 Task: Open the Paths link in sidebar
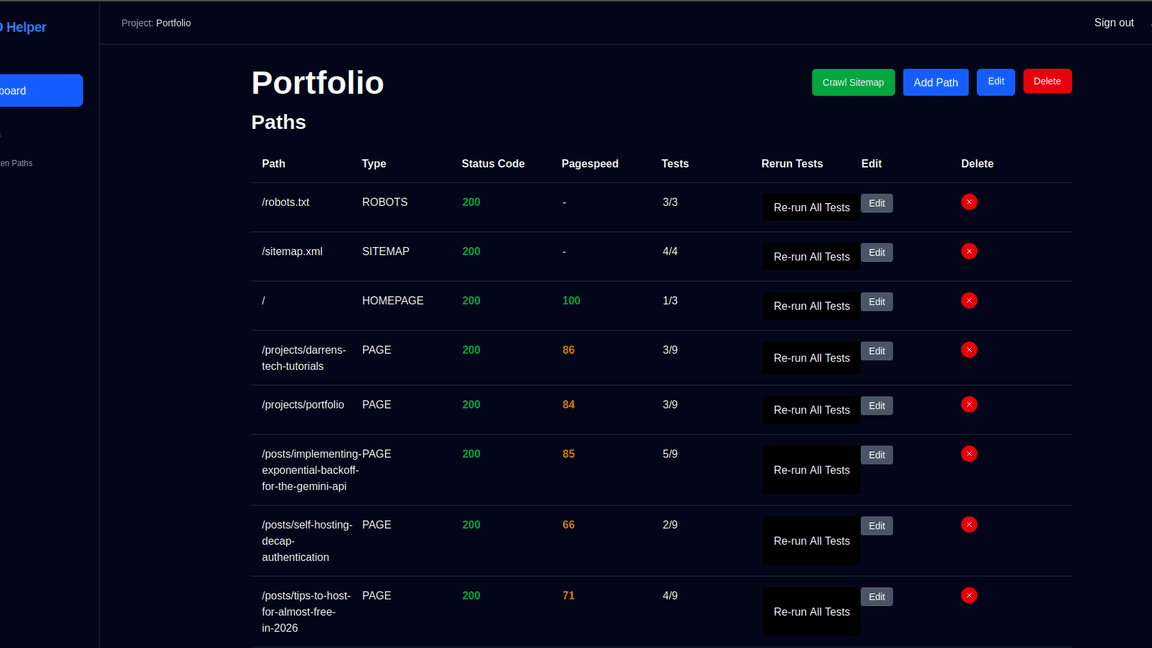(16, 163)
